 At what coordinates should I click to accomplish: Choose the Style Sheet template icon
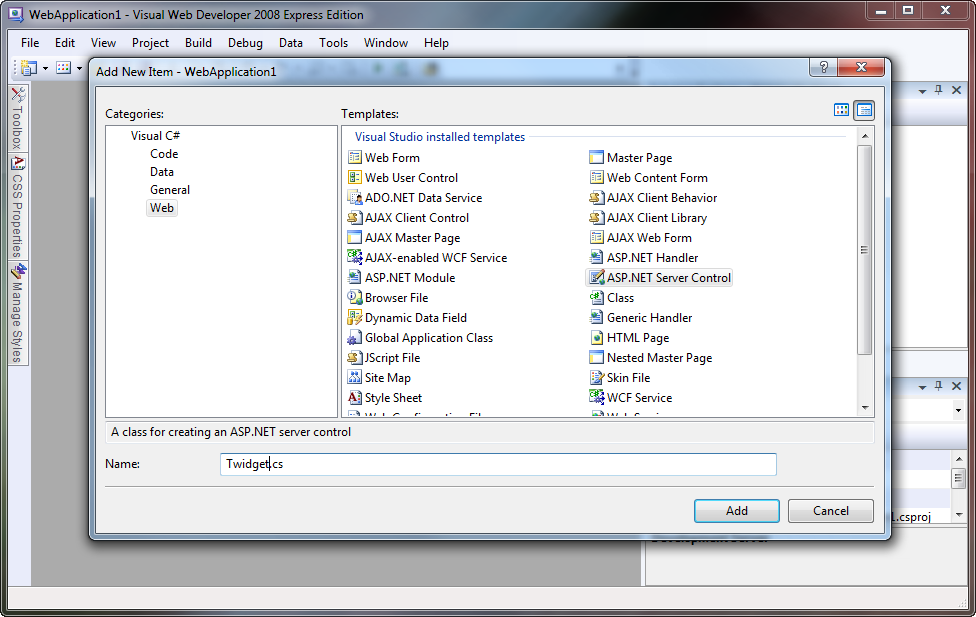pyautogui.click(x=355, y=397)
